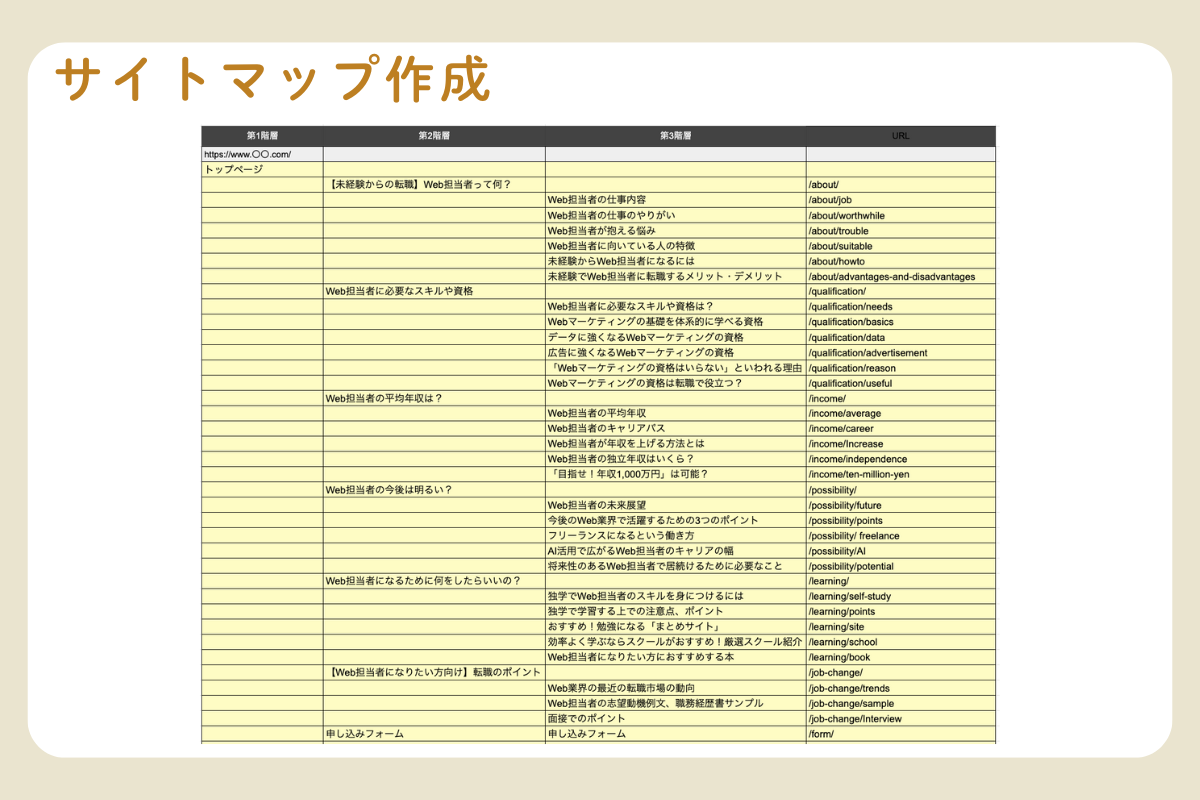Click the 第3階層 column header
This screenshot has height=800, width=1200.
coord(675,135)
